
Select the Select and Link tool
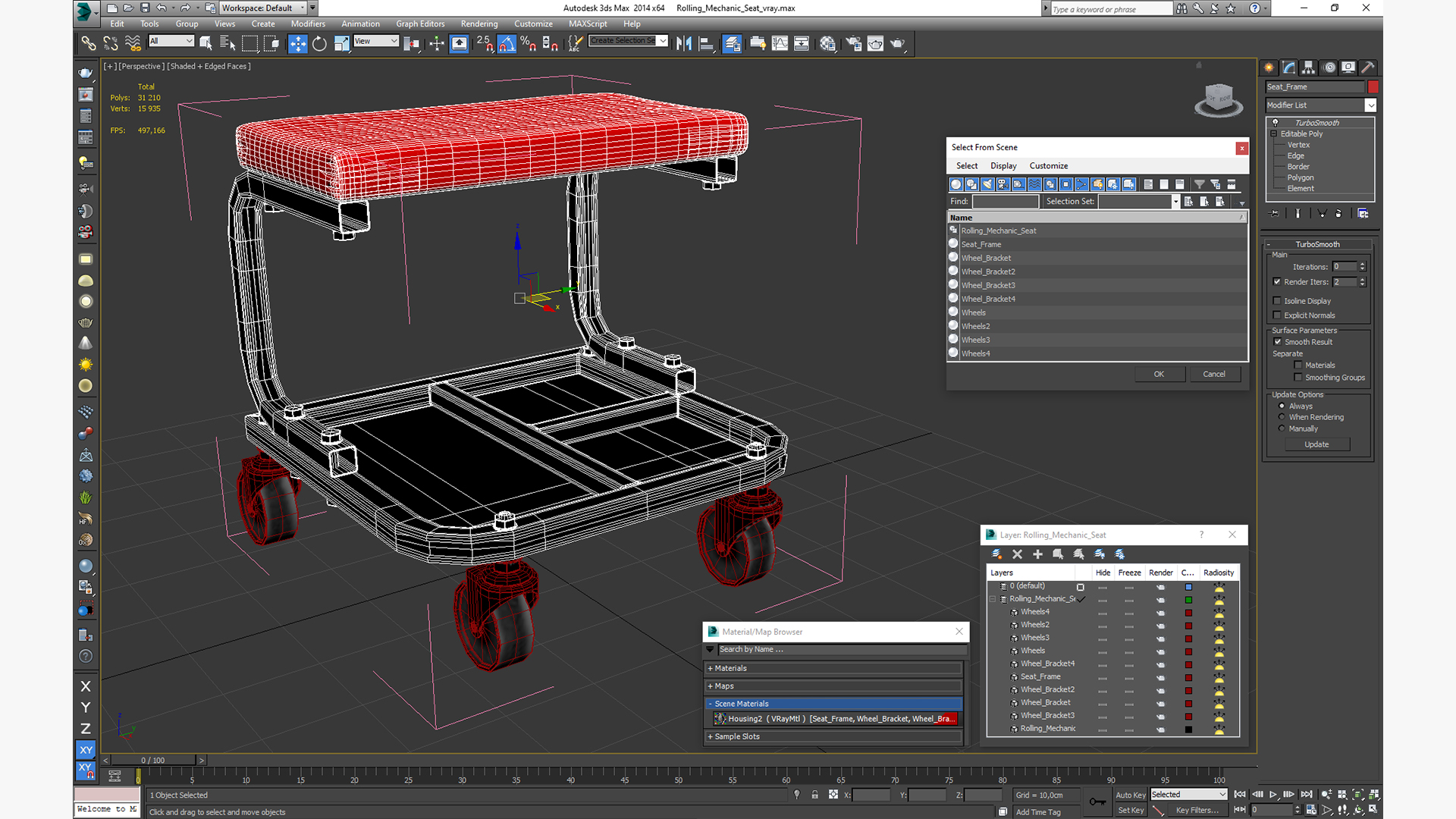point(89,43)
